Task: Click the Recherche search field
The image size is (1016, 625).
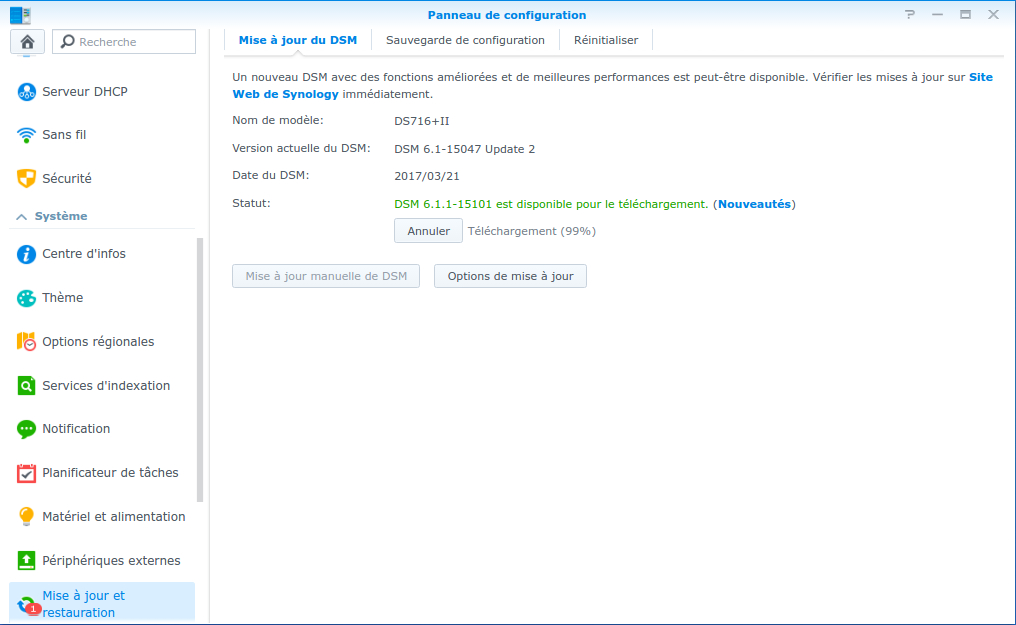Action: pyautogui.click(x=124, y=41)
